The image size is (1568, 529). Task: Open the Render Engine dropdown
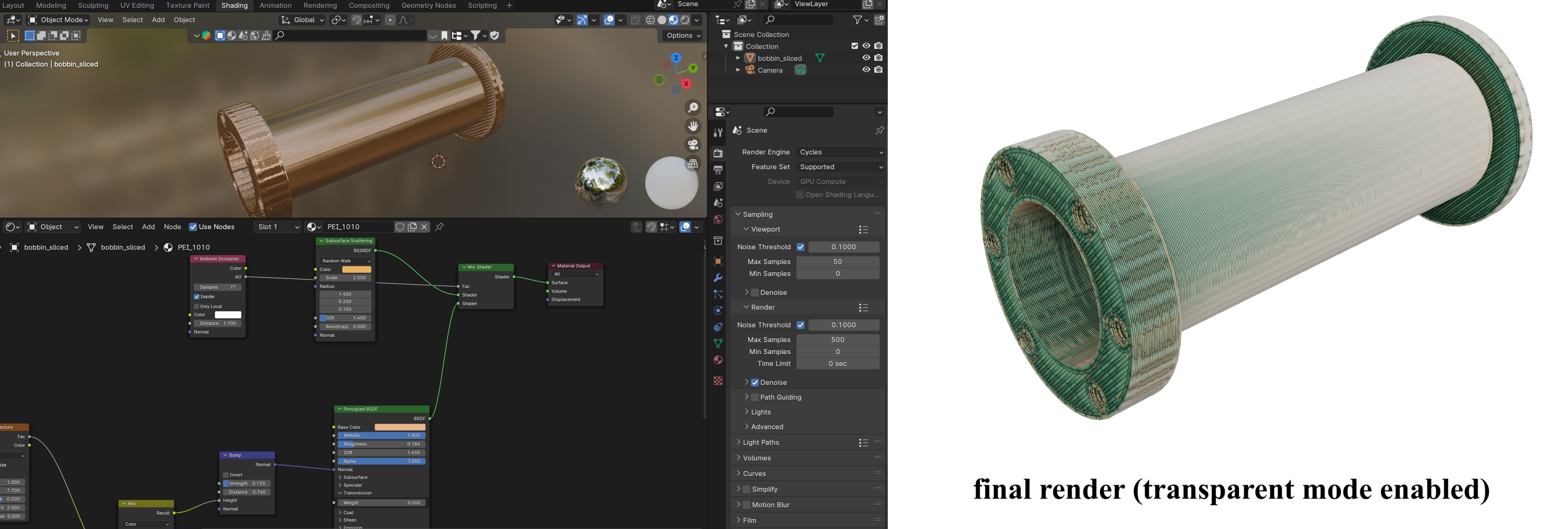(841, 152)
